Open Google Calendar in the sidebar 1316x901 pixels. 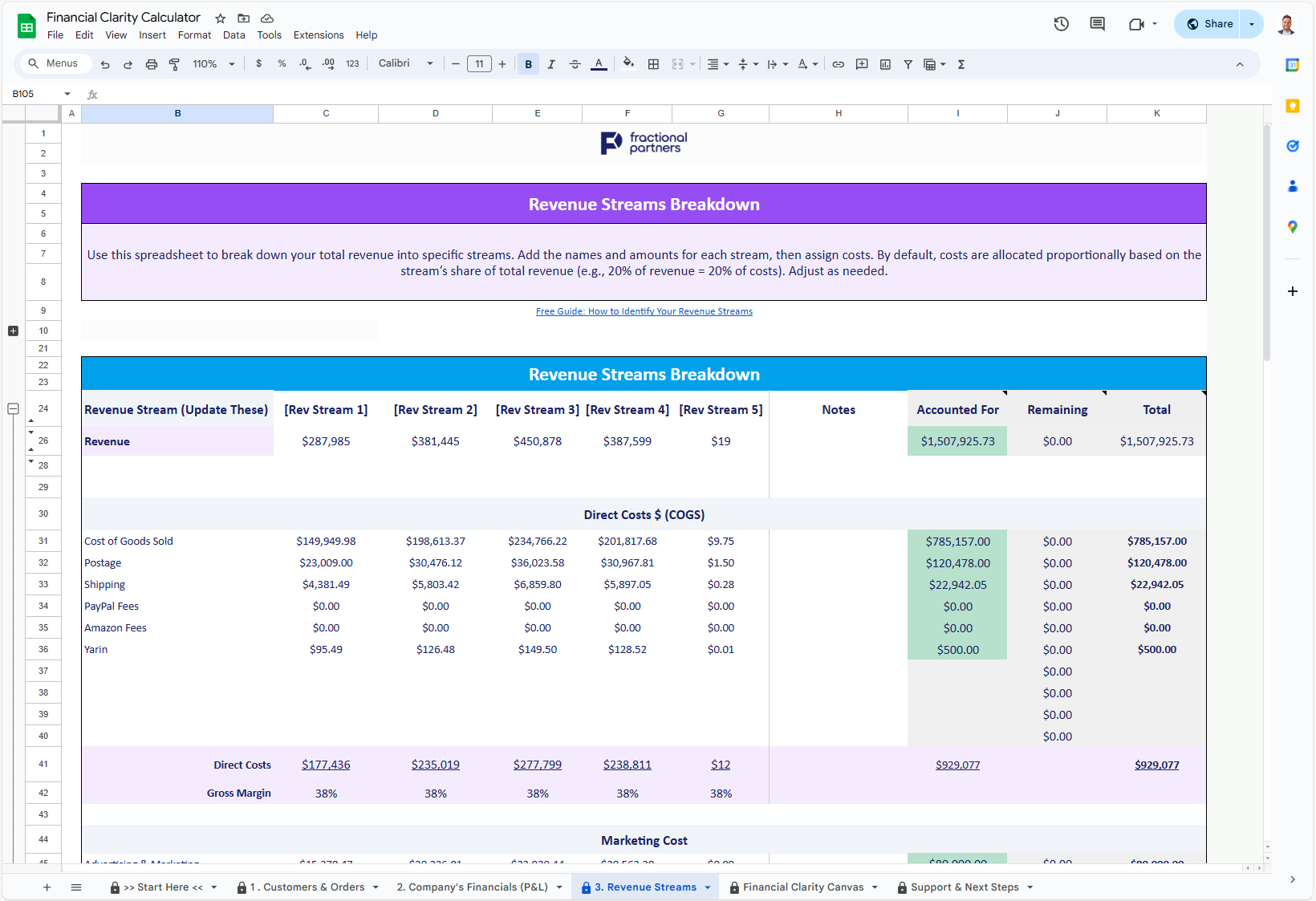point(1292,64)
